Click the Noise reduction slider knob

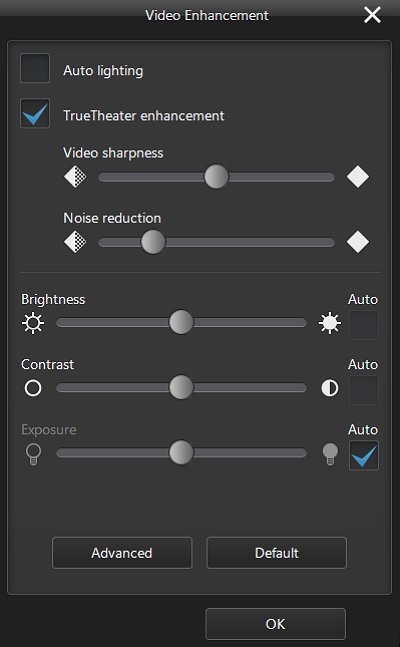pyautogui.click(x=153, y=242)
